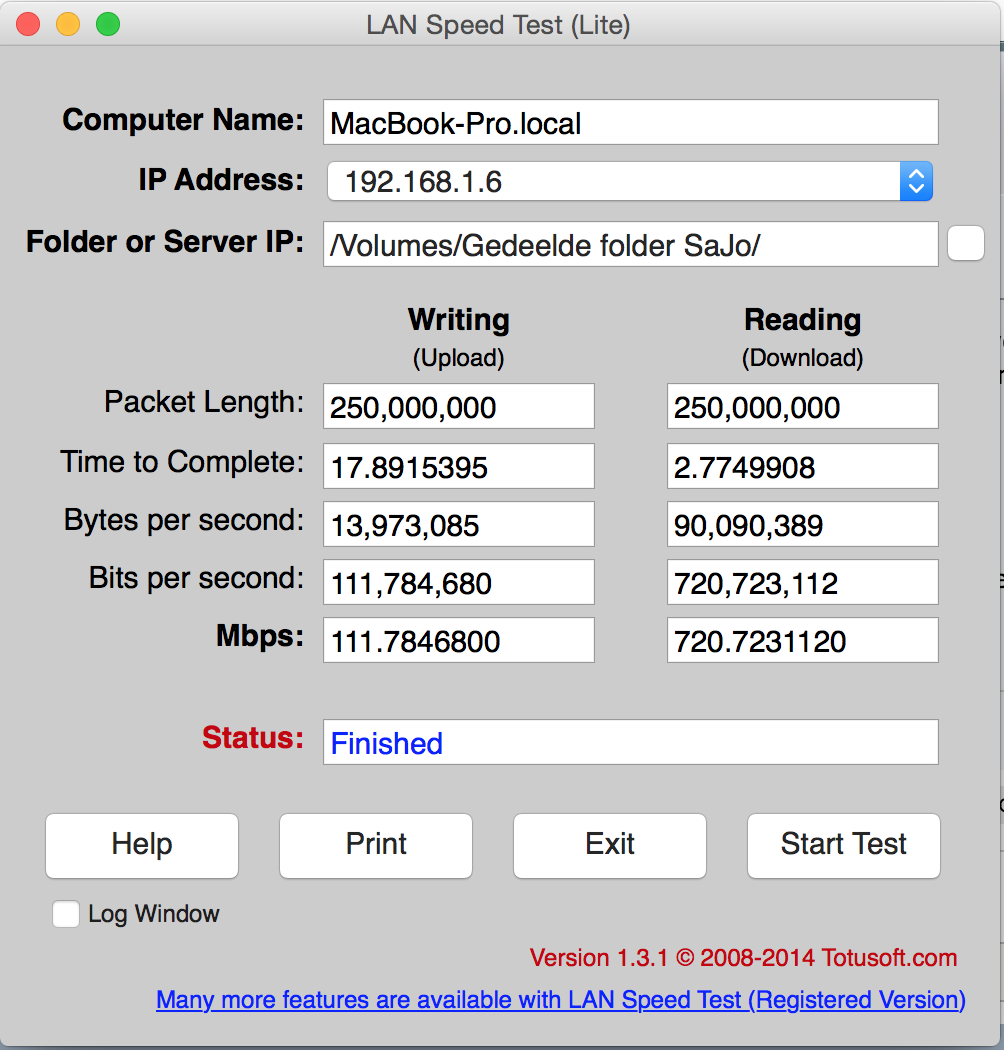
Task: Click the Writing Time to Complete field
Action: [x=458, y=467]
